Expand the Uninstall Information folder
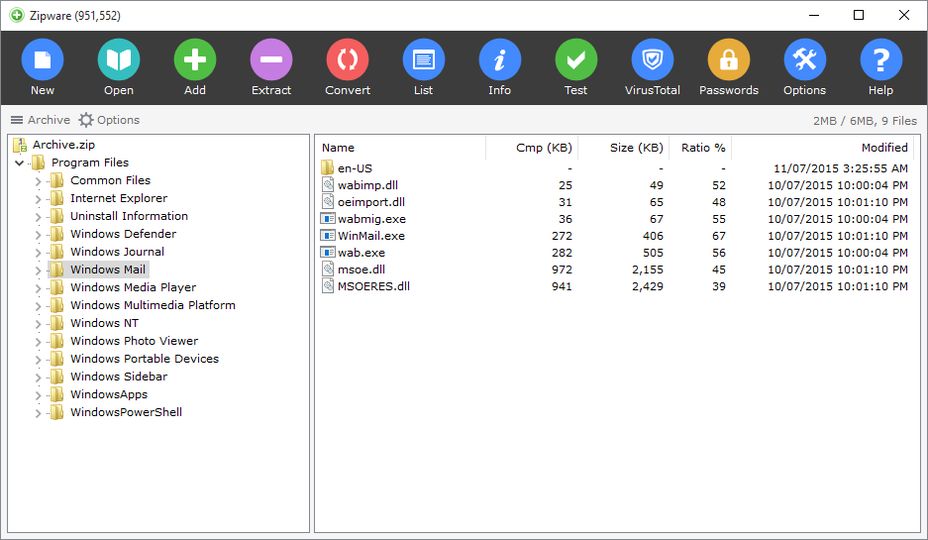Screen dimensions: 928x540 click(x=38, y=217)
